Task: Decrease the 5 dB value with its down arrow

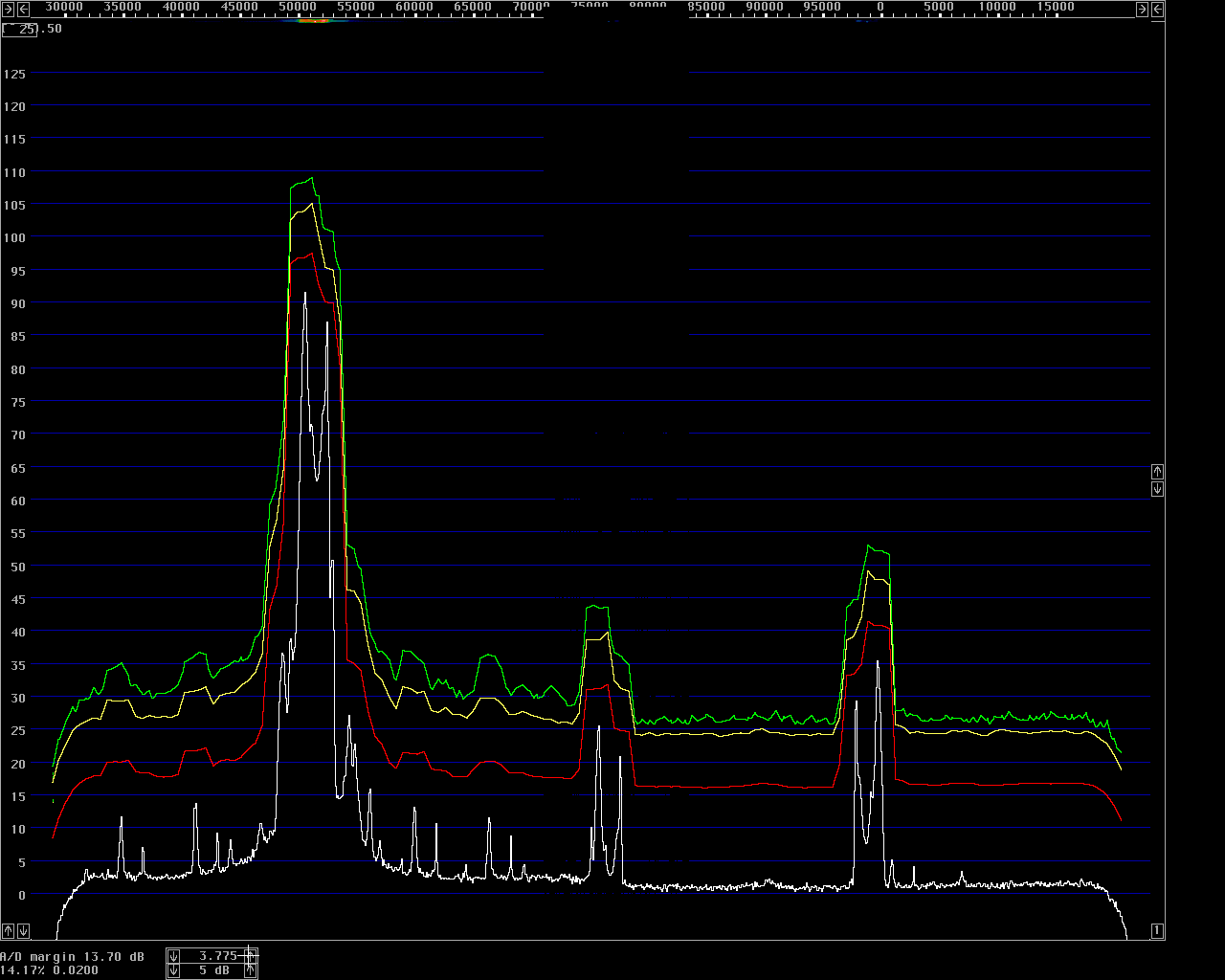Action: (173, 970)
